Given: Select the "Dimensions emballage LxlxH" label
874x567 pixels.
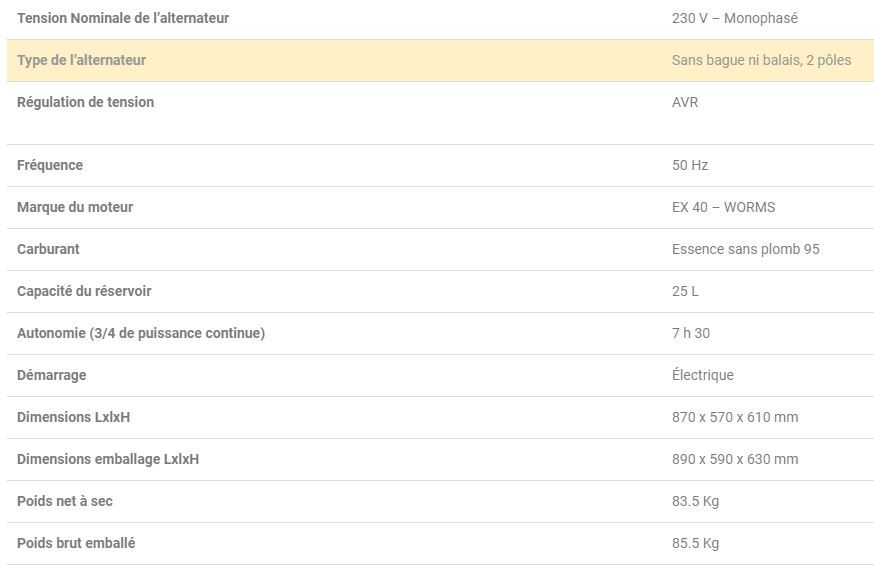Looking at the screenshot, I should click(x=108, y=459).
